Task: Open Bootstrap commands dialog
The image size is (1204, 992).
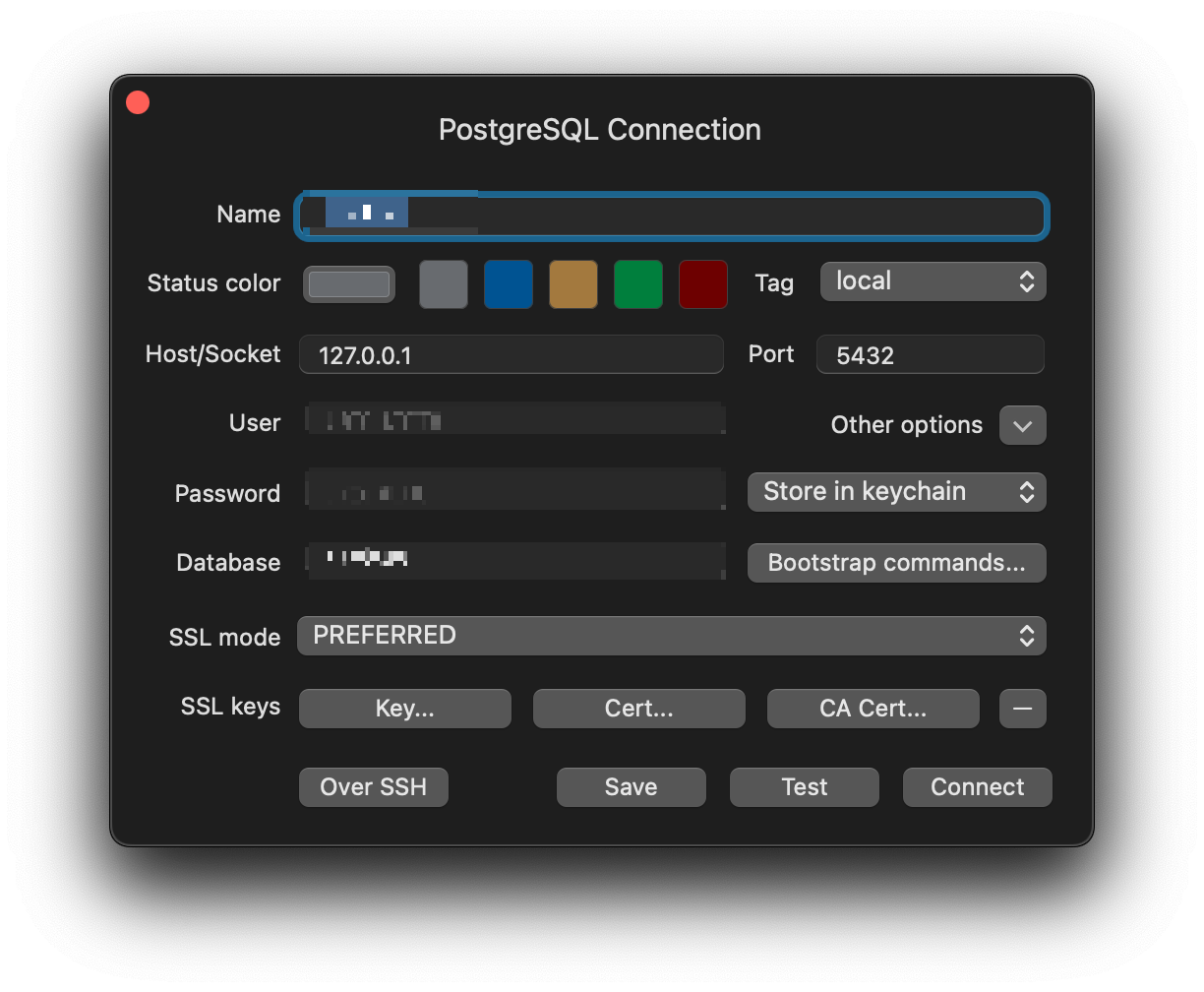Action: [x=897, y=563]
